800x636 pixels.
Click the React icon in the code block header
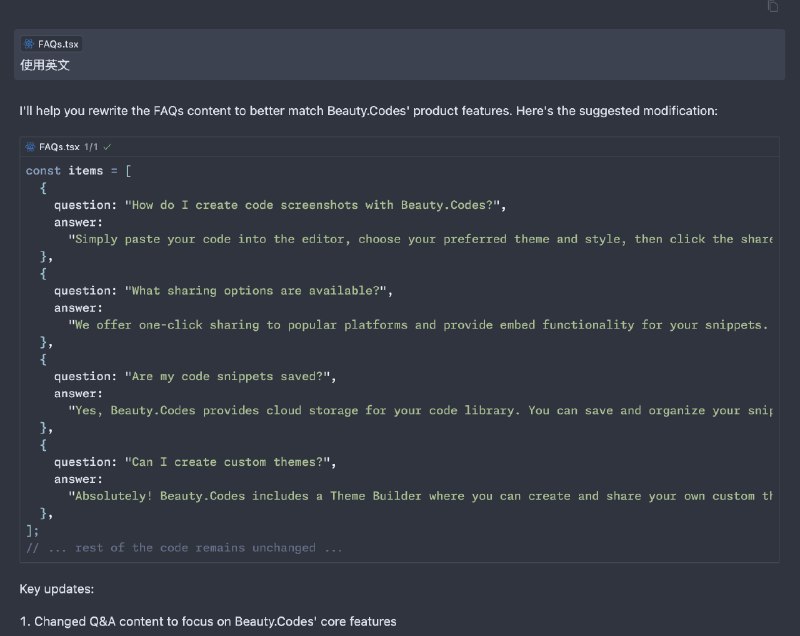click(x=30, y=146)
